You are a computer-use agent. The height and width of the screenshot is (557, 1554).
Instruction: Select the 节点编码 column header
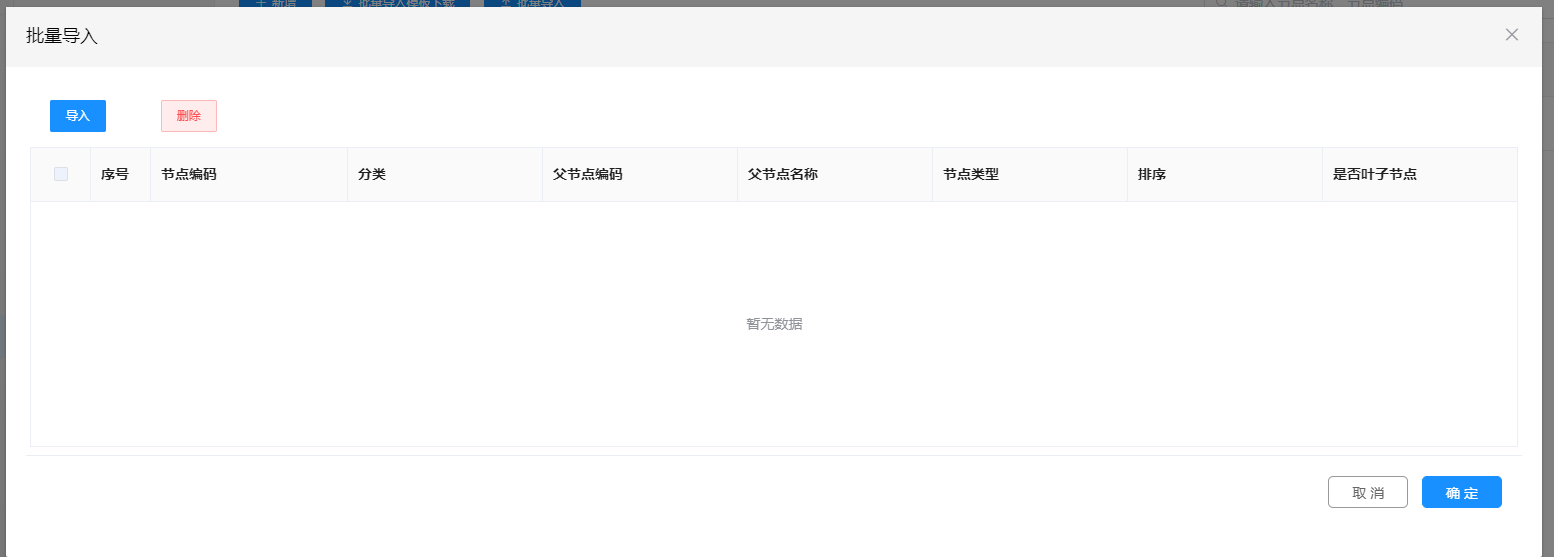[x=189, y=174]
